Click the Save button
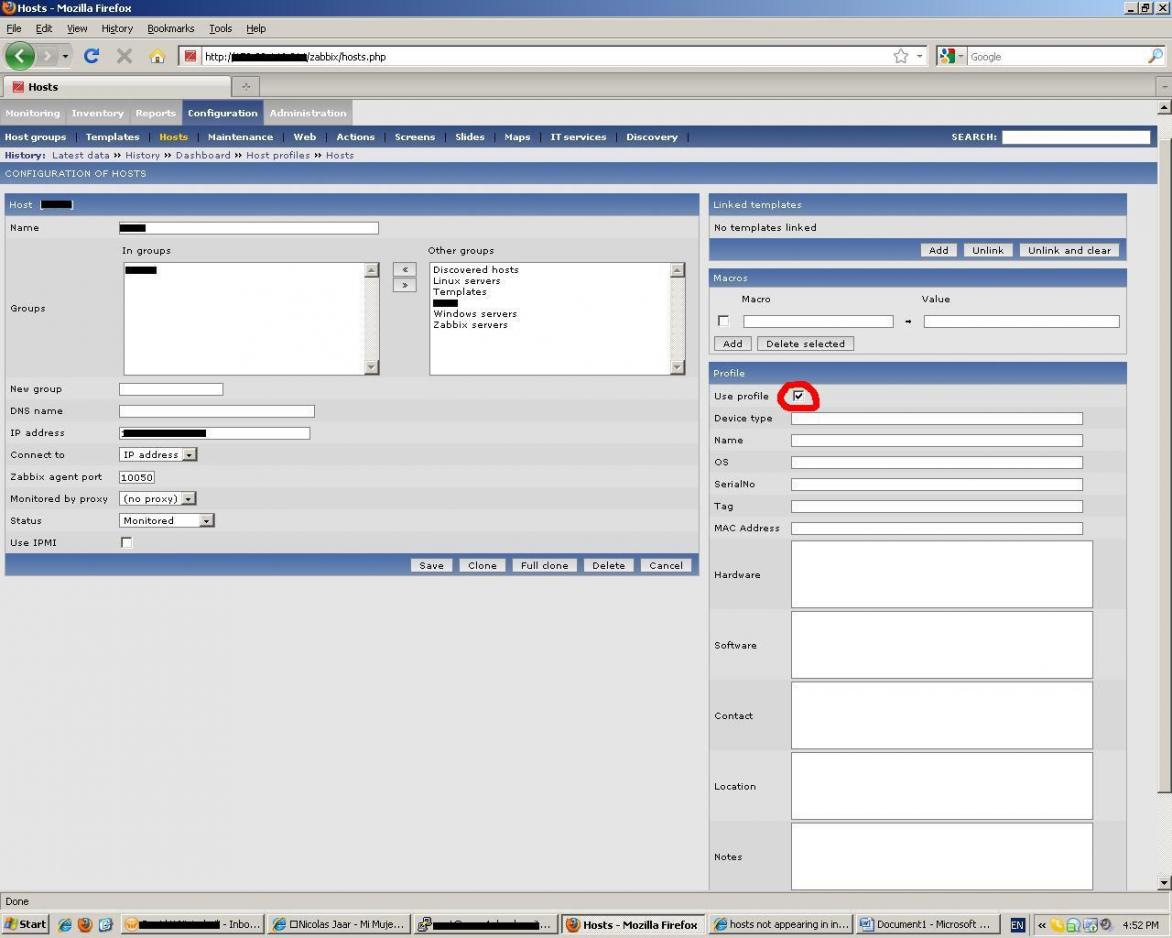1172x938 pixels. (431, 565)
